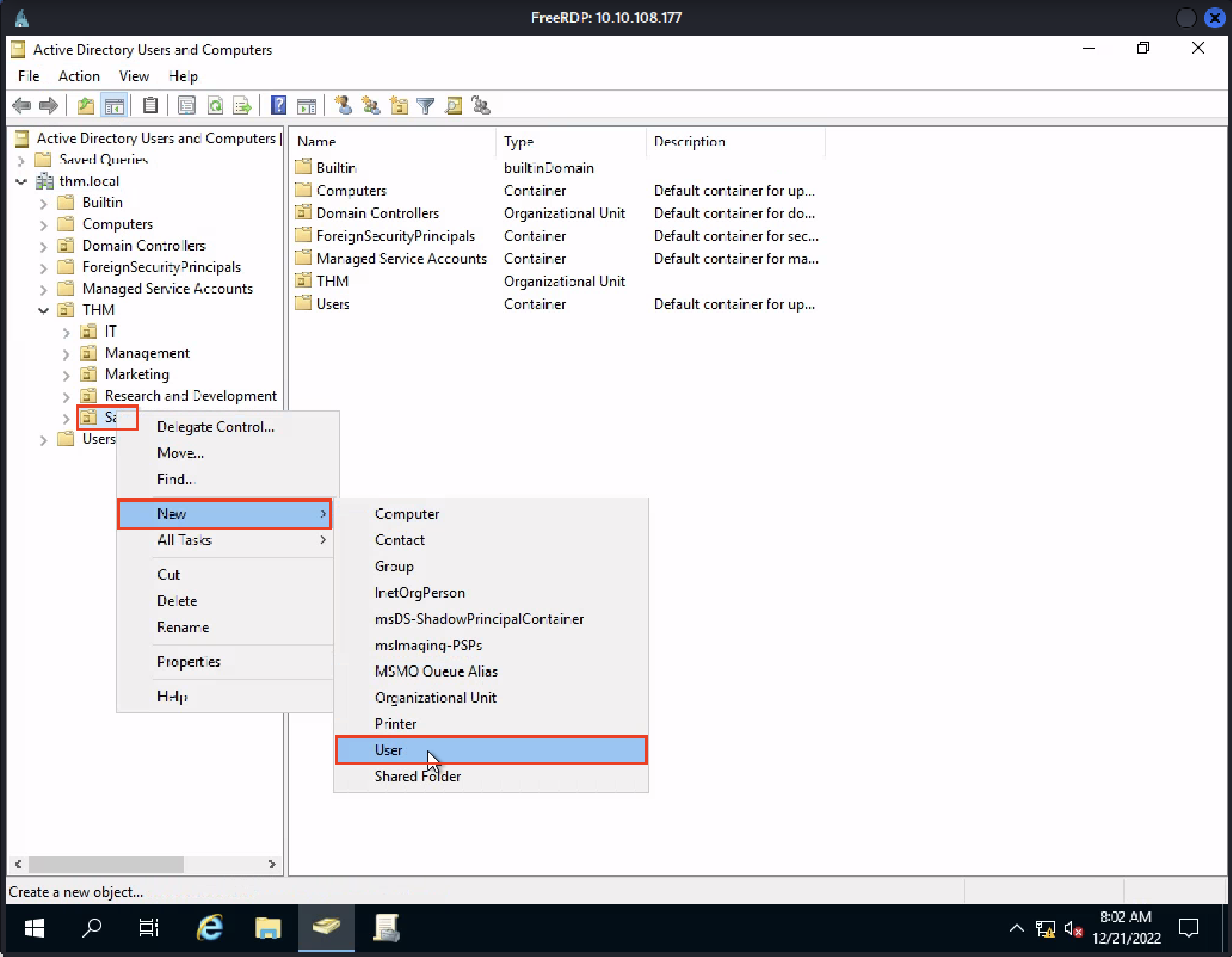1232x957 pixels.
Task: Open Windows Start menu
Action: (34, 928)
